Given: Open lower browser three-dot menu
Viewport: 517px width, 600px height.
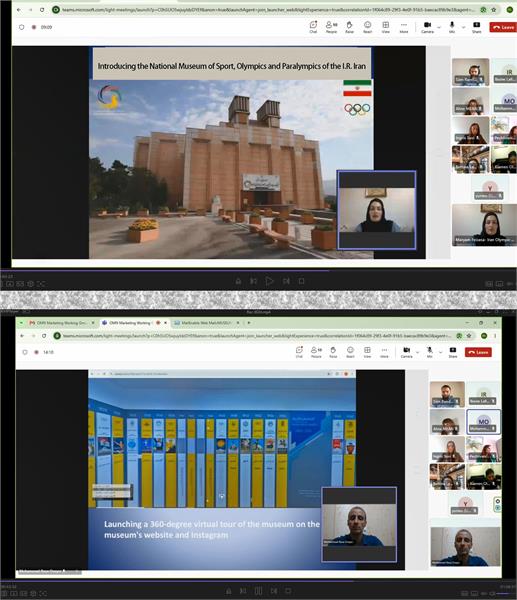Looking at the screenshot, I should [x=495, y=336].
